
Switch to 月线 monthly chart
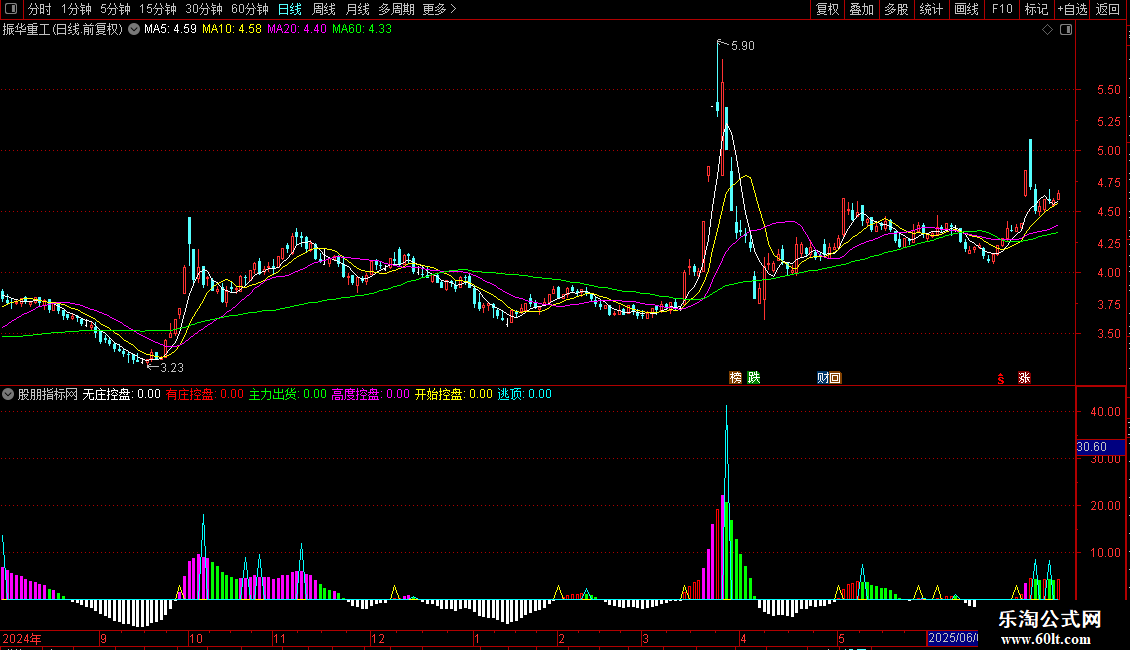pos(357,9)
